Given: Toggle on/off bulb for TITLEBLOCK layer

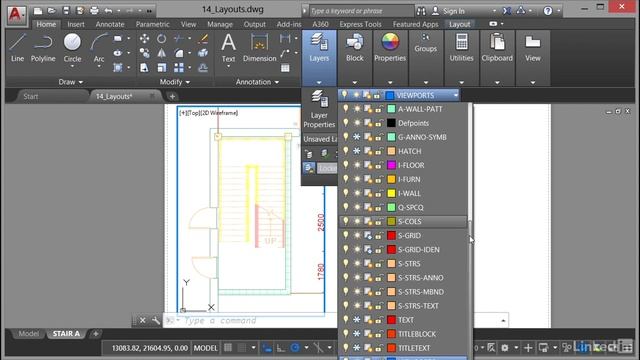Looking at the screenshot, I should pos(346,334).
